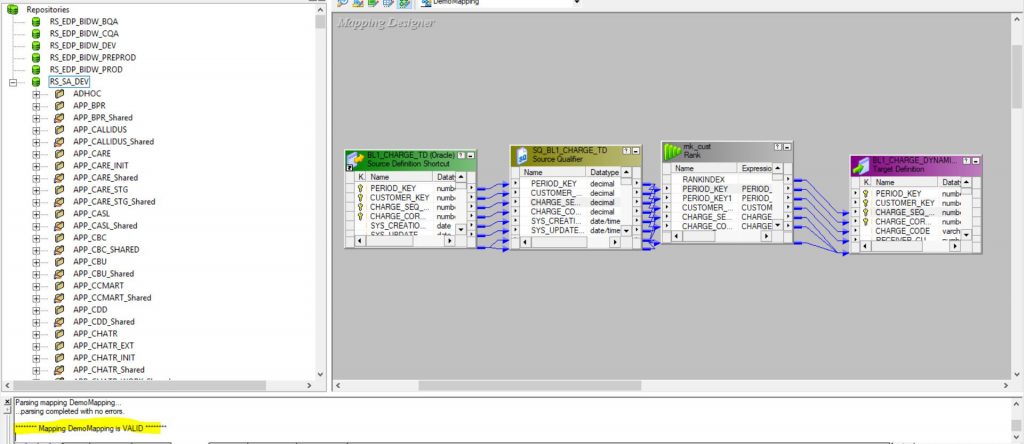Select the Repositories root node

click(x=48, y=9)
